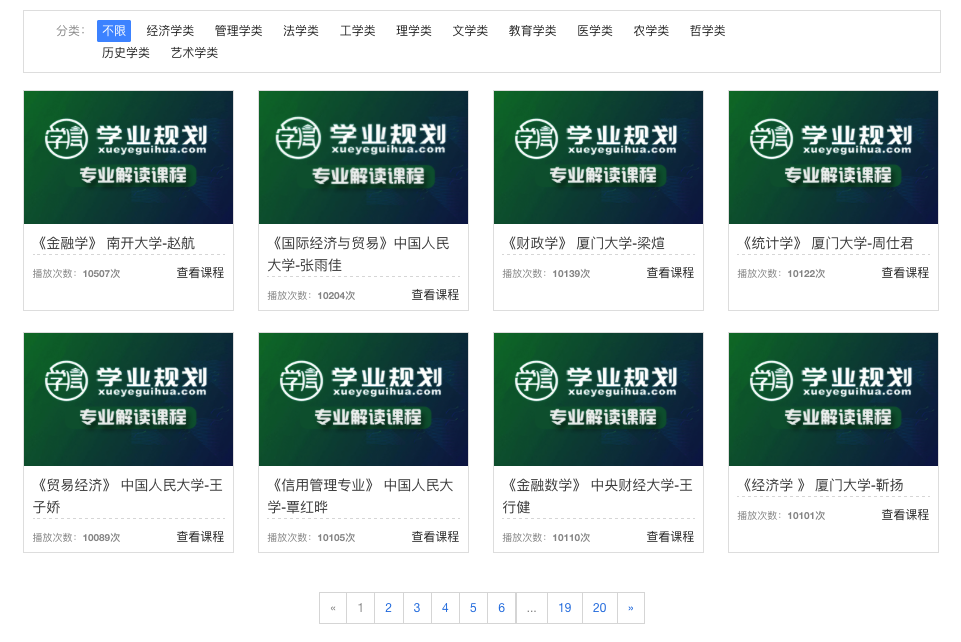The width and height of the screenshot is (961, 642).
Task: Go to next page with » arrow
Action: tap(630, 608)
